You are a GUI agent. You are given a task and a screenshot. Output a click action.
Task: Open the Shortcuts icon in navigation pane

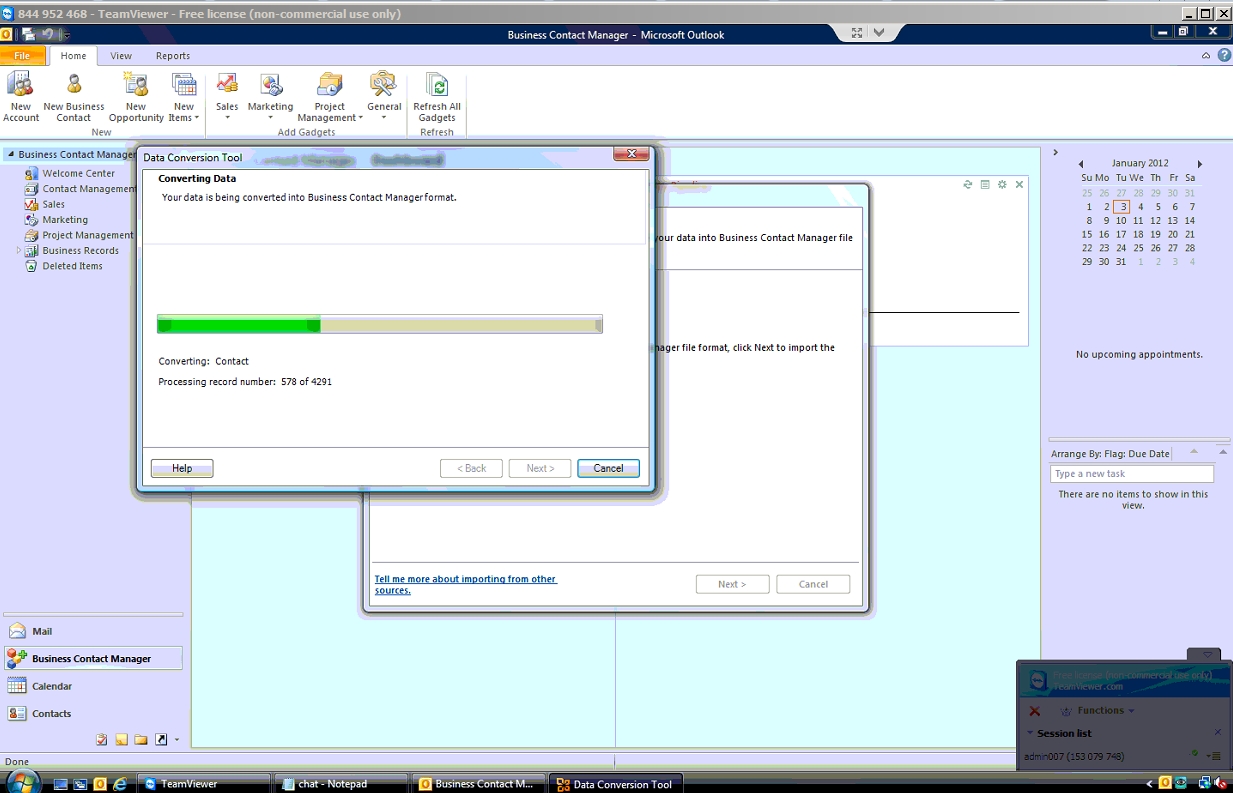[x=161, y=740]
